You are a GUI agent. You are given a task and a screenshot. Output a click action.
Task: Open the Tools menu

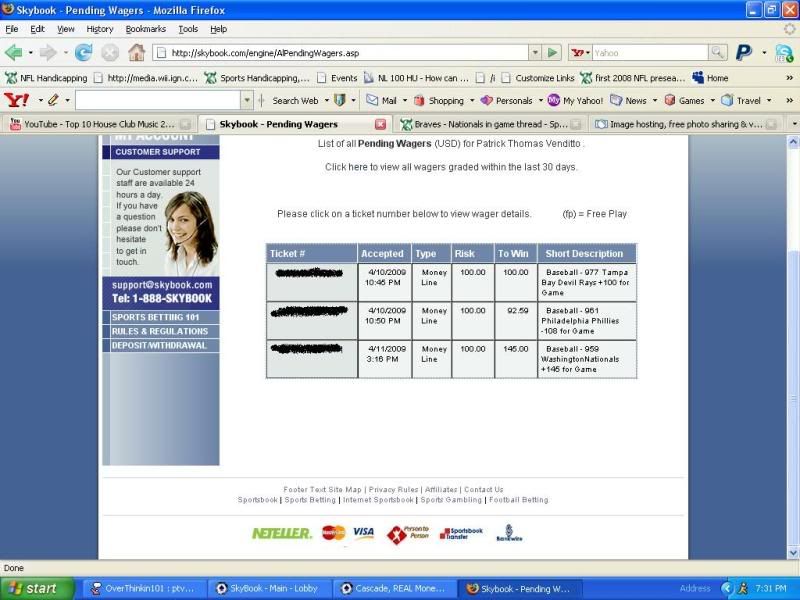pyautogui.click(x=188, y=29)
